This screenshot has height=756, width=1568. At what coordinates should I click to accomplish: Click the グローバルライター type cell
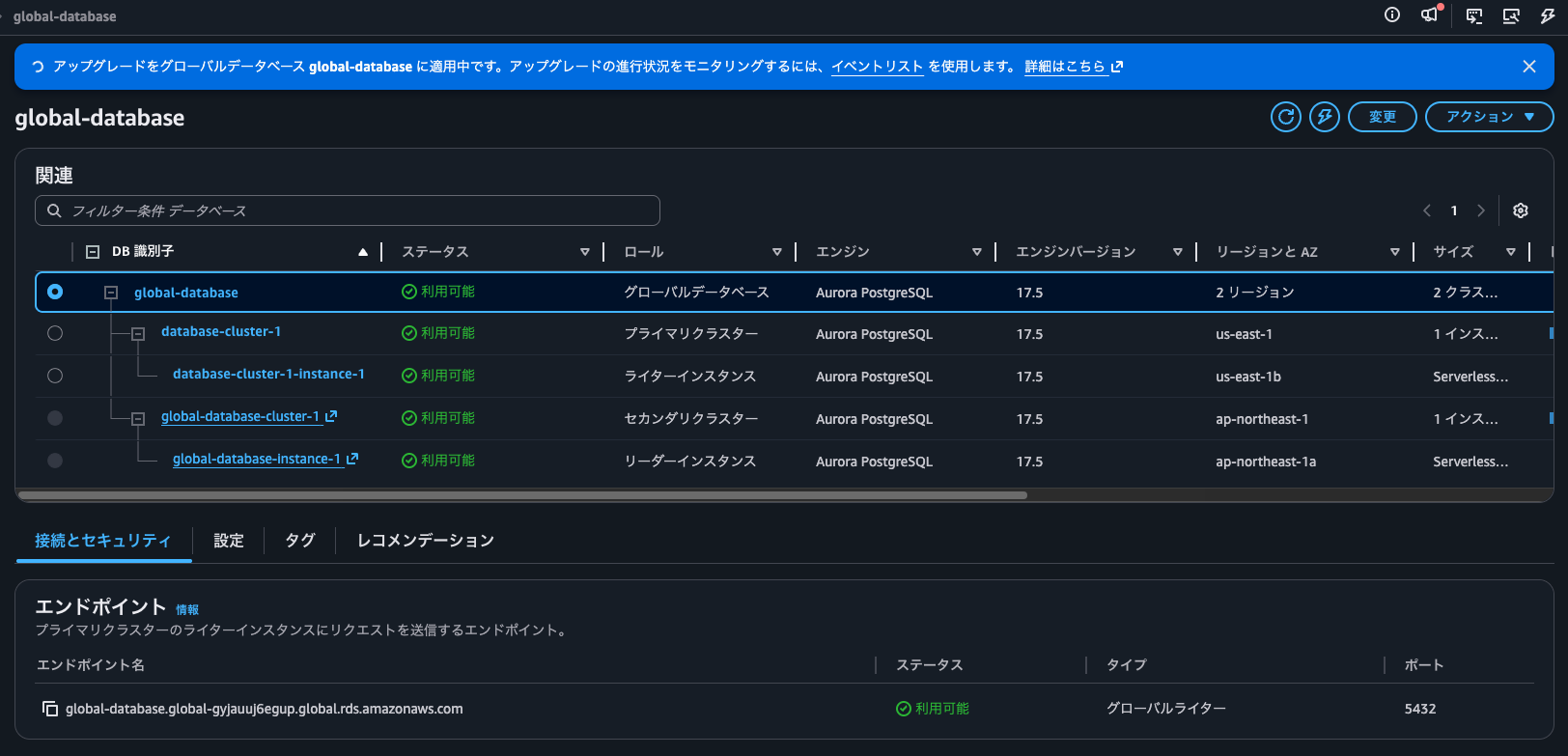click(x=1166, y=709)
